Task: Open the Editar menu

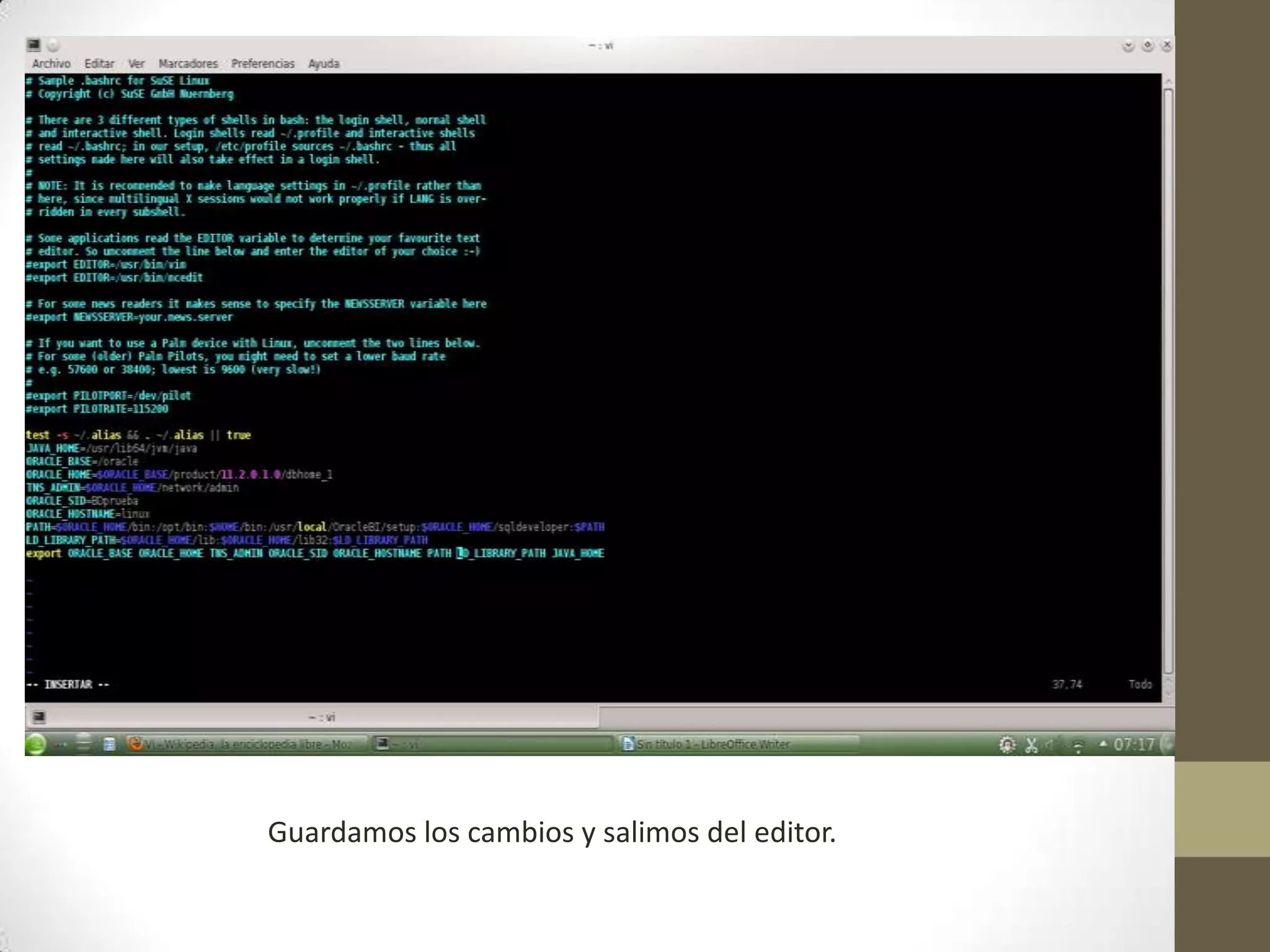Action: coord(99,63)
